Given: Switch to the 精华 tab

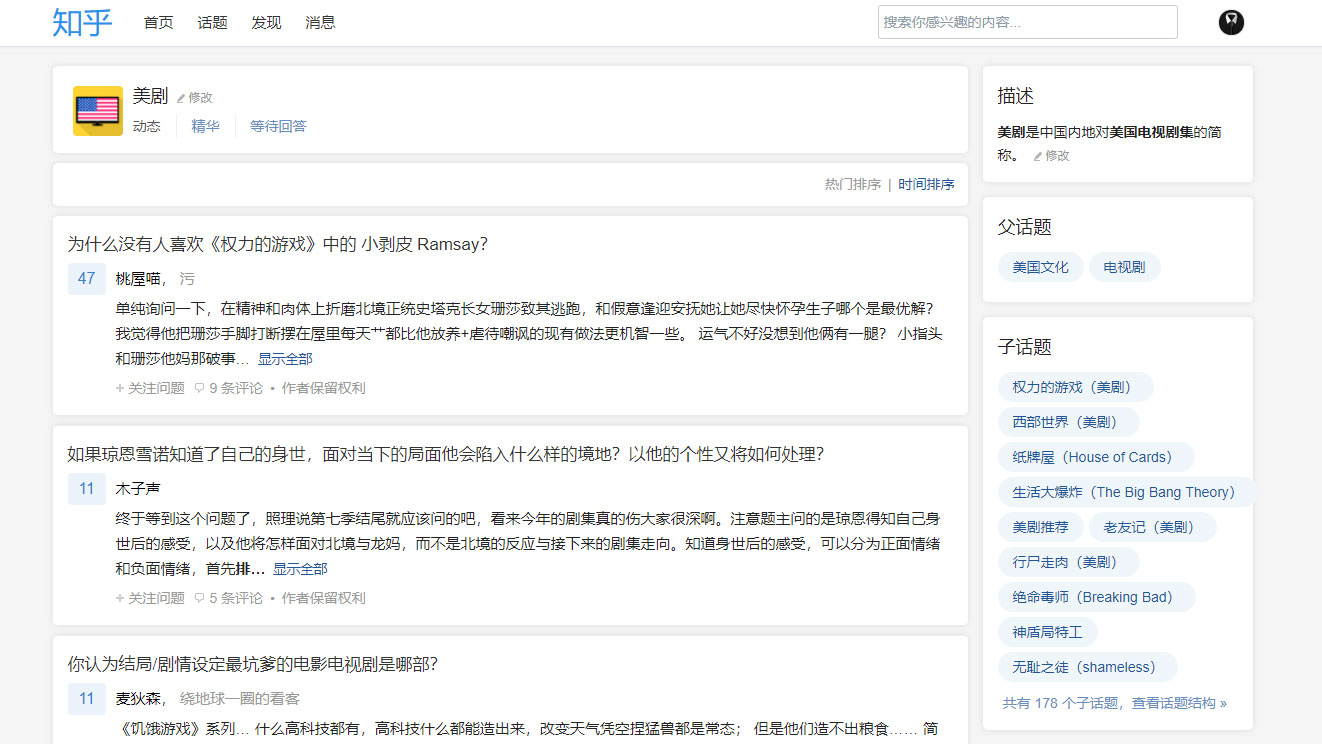Looking at the screenshot, I should coord(205,126).
